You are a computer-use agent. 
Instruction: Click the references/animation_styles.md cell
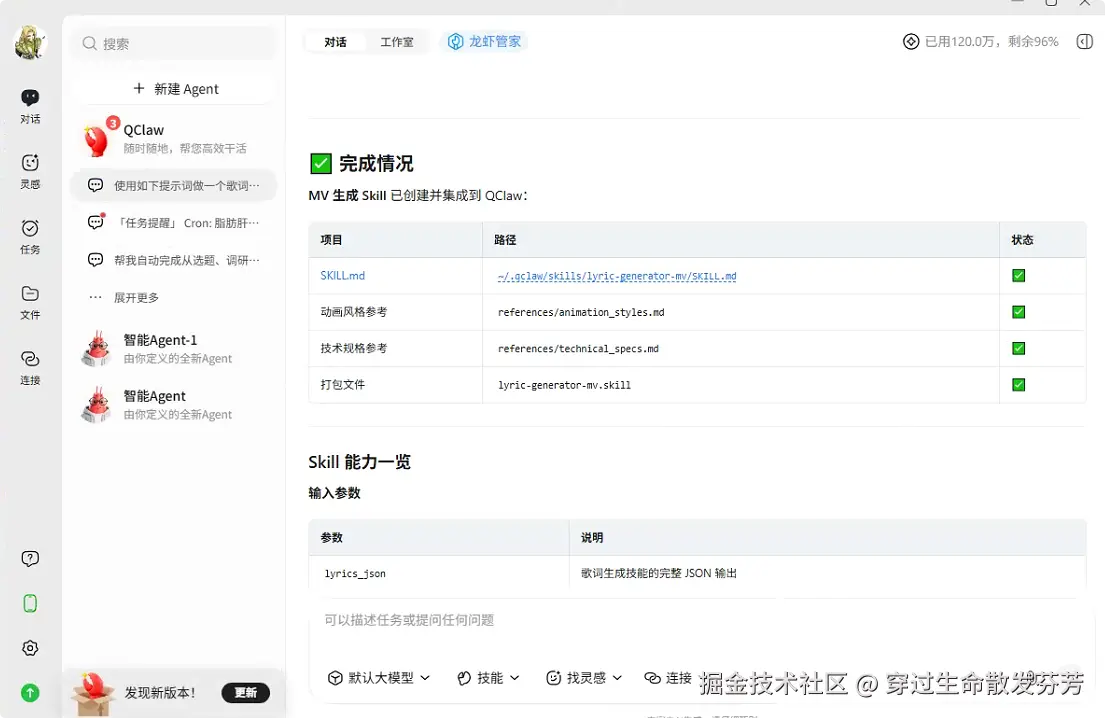click(581, 312)
